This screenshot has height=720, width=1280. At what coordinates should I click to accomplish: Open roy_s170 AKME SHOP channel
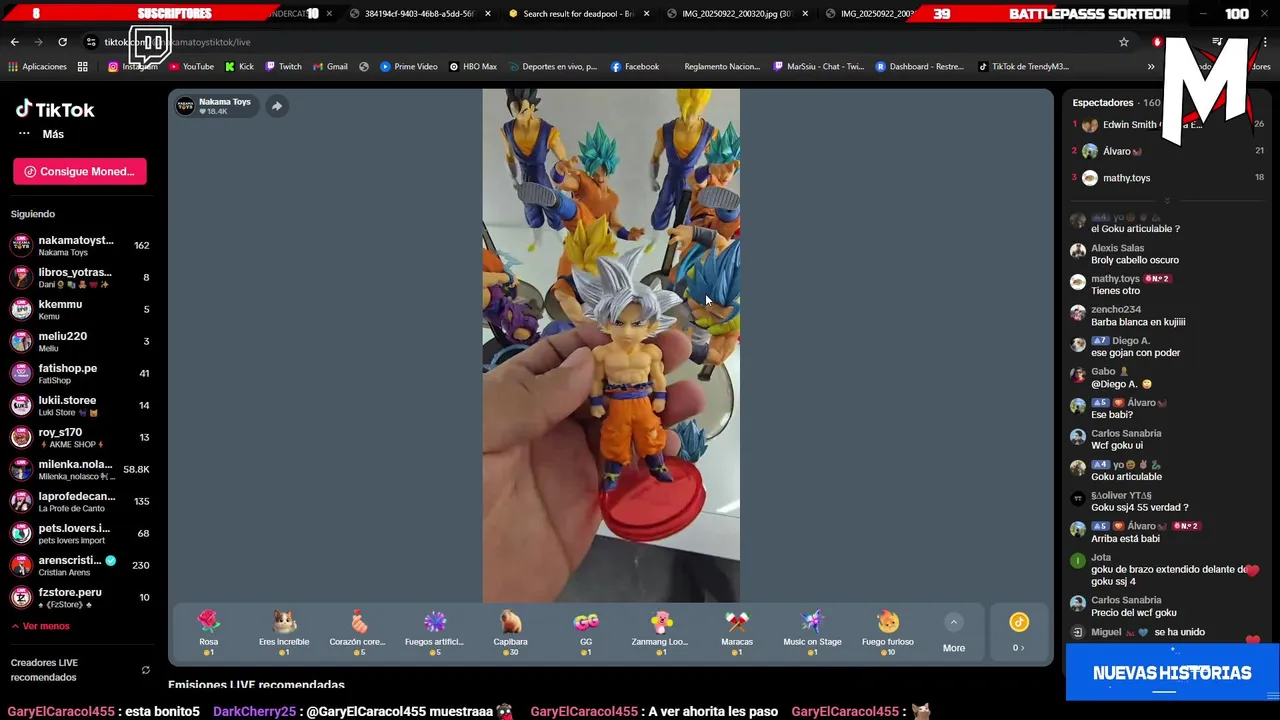click(x=80, y=438)
